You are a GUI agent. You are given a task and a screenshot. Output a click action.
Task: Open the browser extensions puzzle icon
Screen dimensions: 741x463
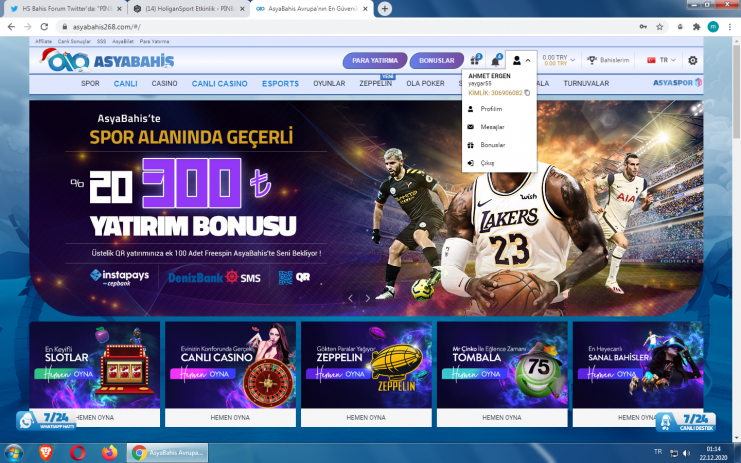[696, 27]
